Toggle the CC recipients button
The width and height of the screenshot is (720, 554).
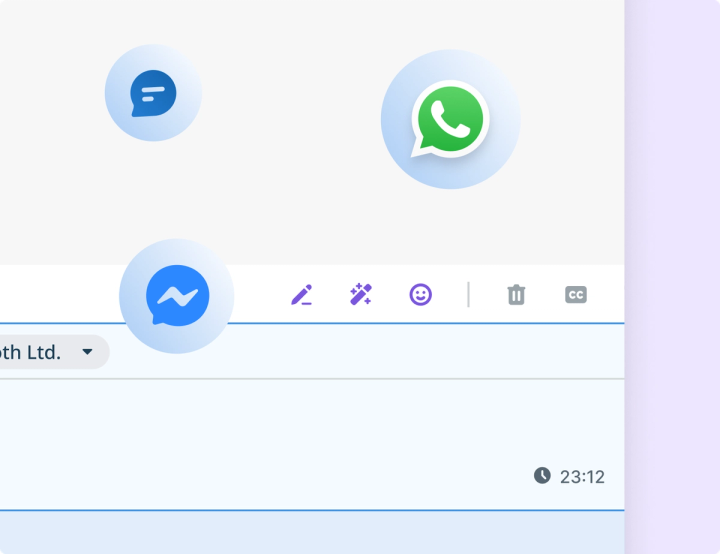pyautogui.click(x=576, y=294)
